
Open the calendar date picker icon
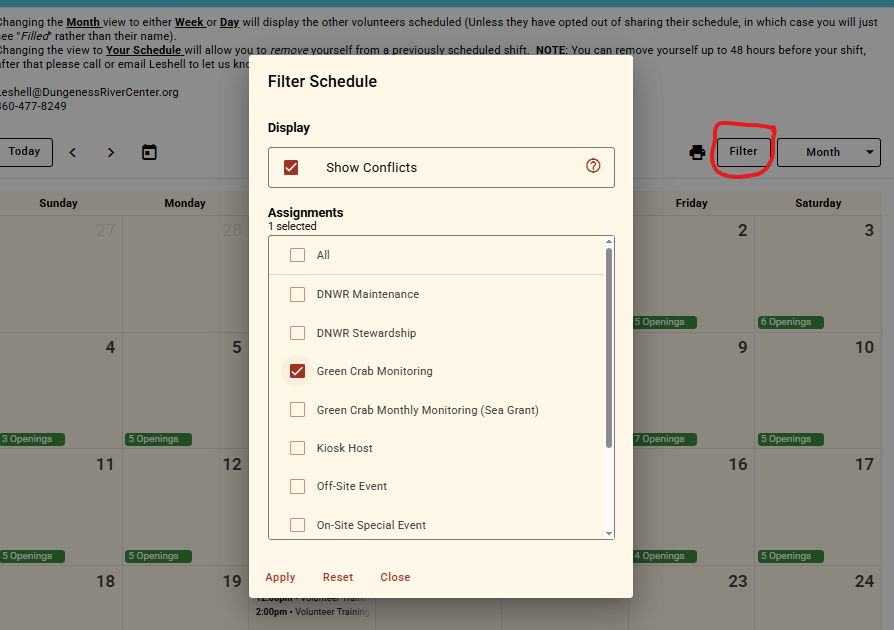[149, 152]
